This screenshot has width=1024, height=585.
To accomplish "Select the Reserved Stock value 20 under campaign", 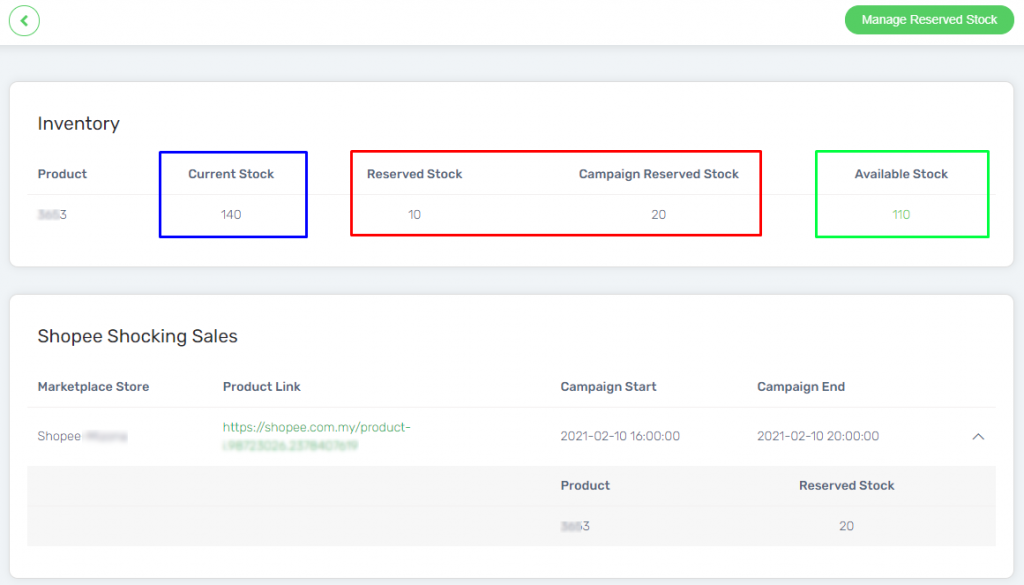I will coord(846,525).
